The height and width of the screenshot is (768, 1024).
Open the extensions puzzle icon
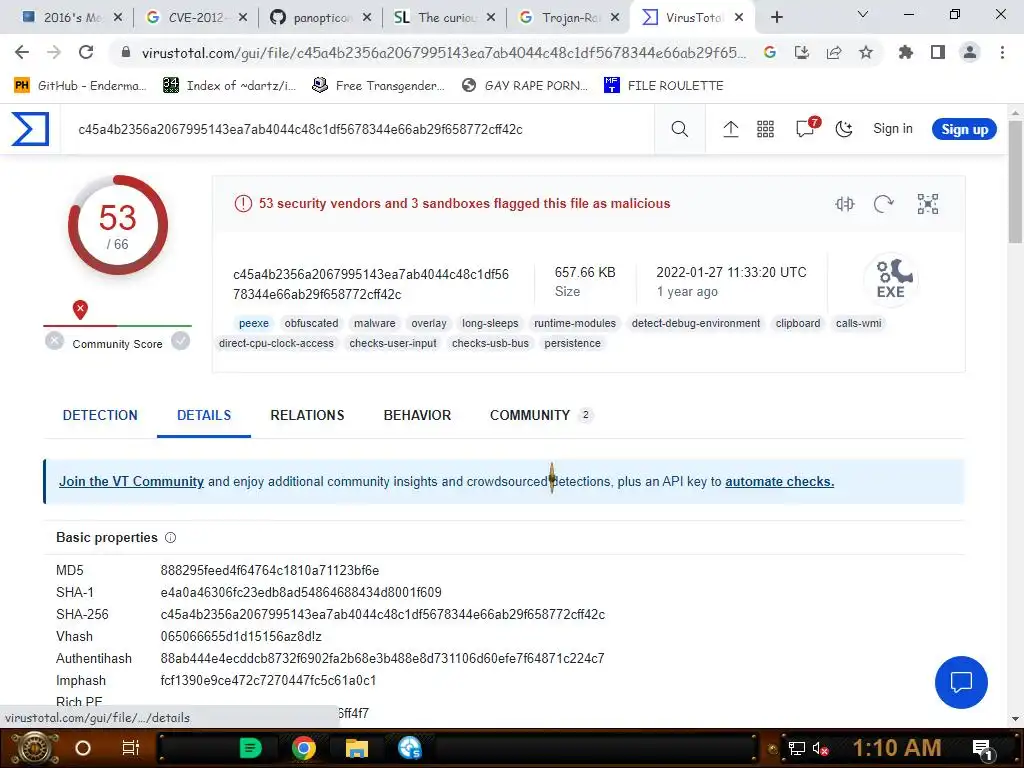[905, 52]
